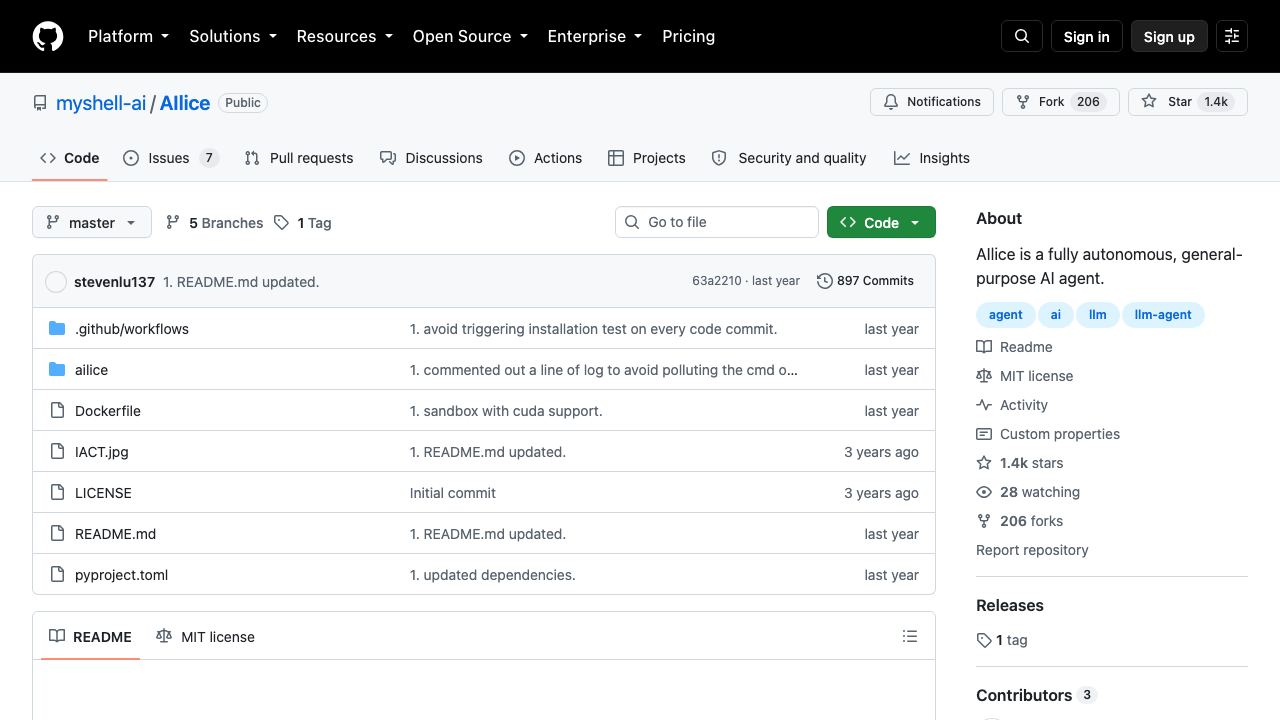Screen dimensions: 1280x720
Task: Star the Allice repository
Action: click(1188, 102)
